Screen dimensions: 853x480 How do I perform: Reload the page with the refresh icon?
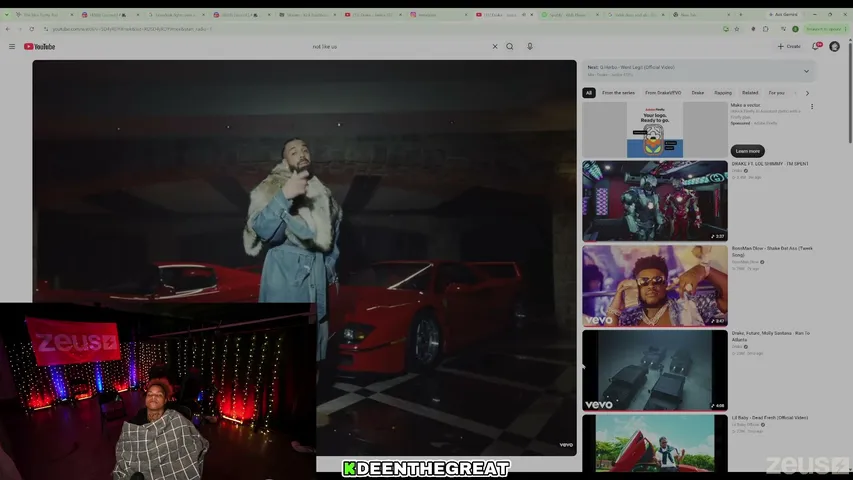pyautogui.click(x=32, y=29)
